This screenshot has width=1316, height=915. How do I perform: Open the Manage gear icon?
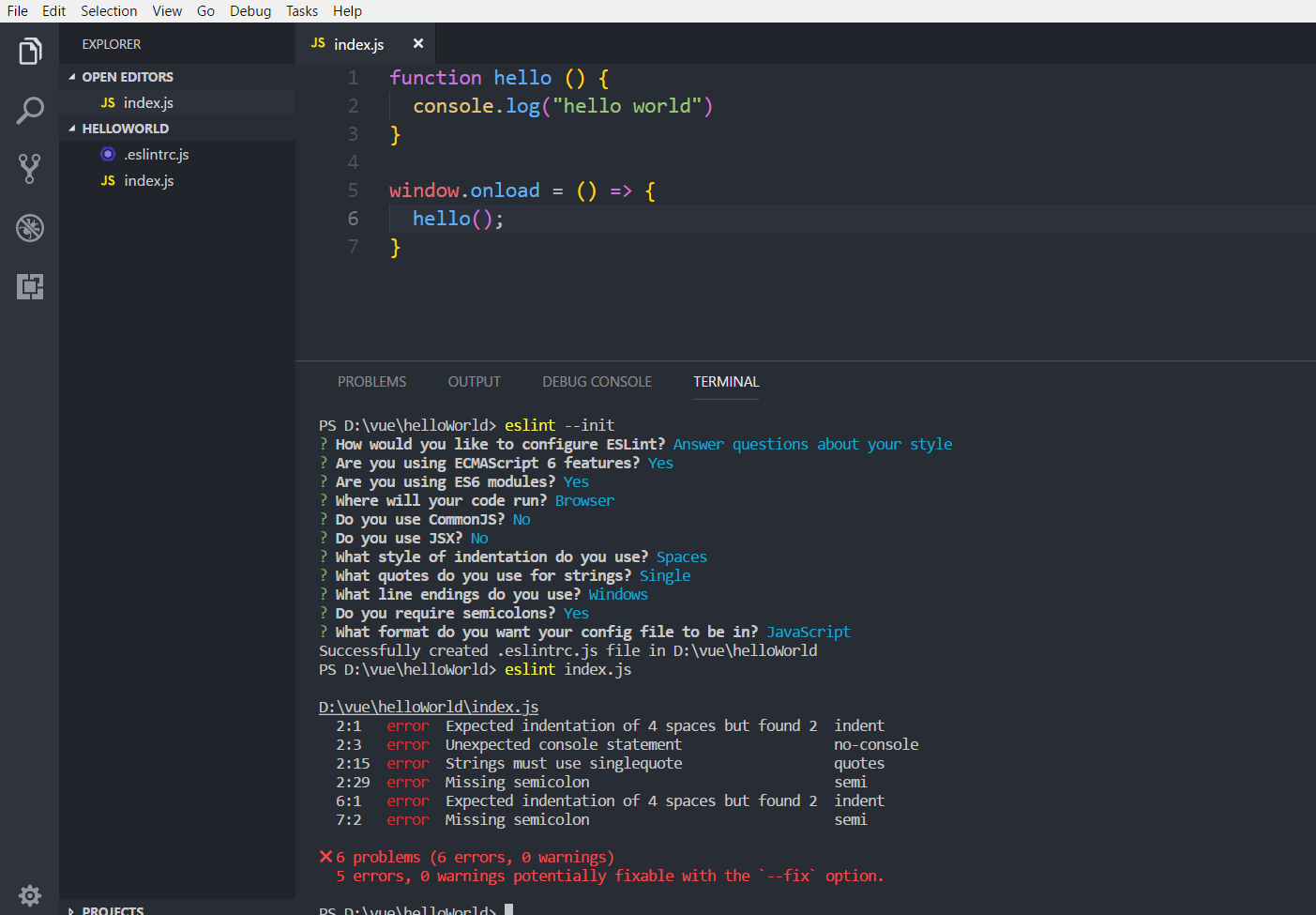[x=30, y=895]
